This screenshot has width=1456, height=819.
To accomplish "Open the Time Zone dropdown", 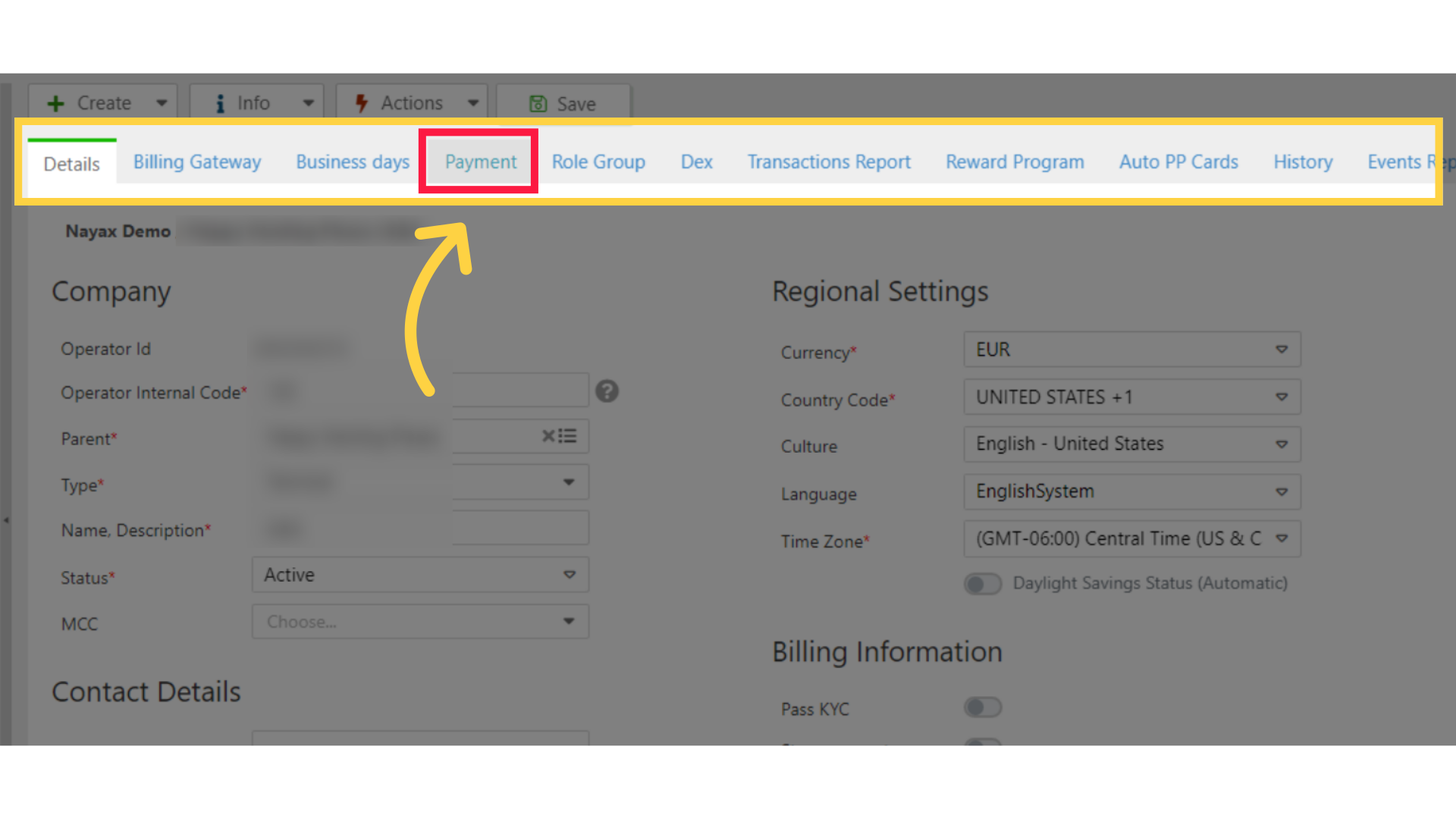I will (x=1132, y=538).
